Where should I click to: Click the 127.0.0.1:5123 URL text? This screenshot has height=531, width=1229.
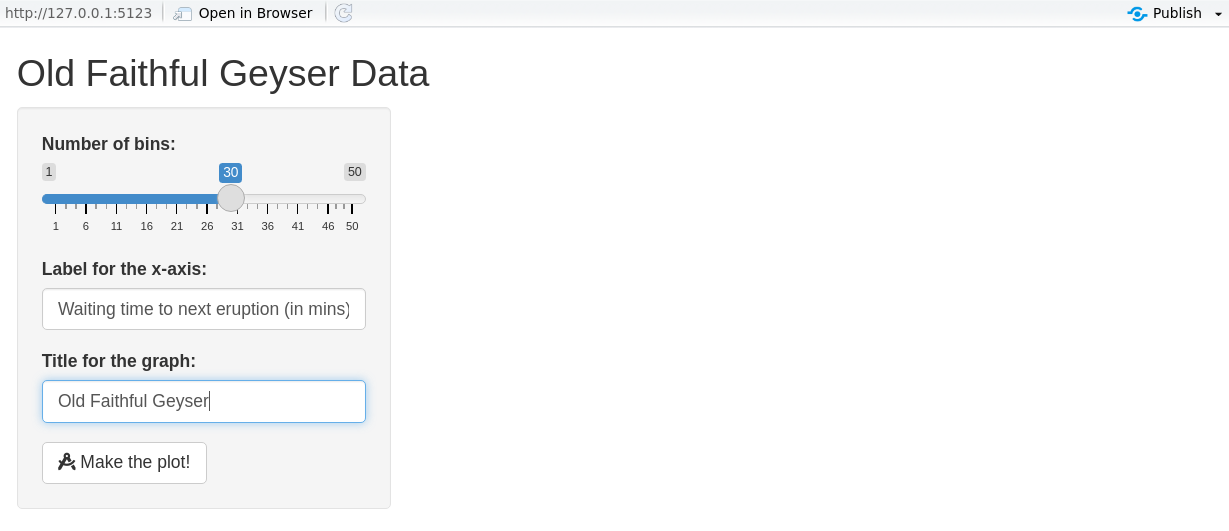point(78,13)
